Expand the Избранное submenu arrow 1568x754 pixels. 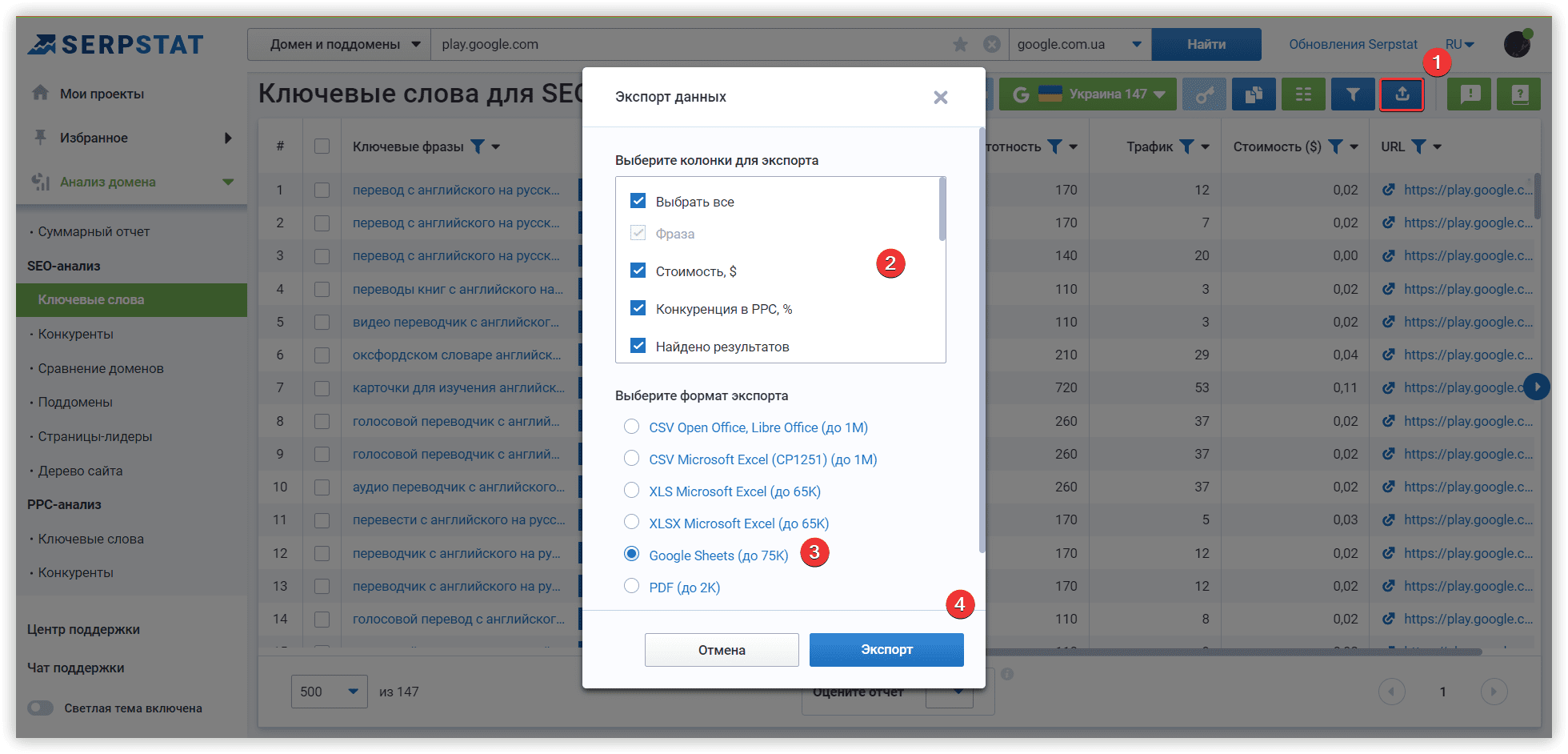pyautogui.click(x=228, y=138)
